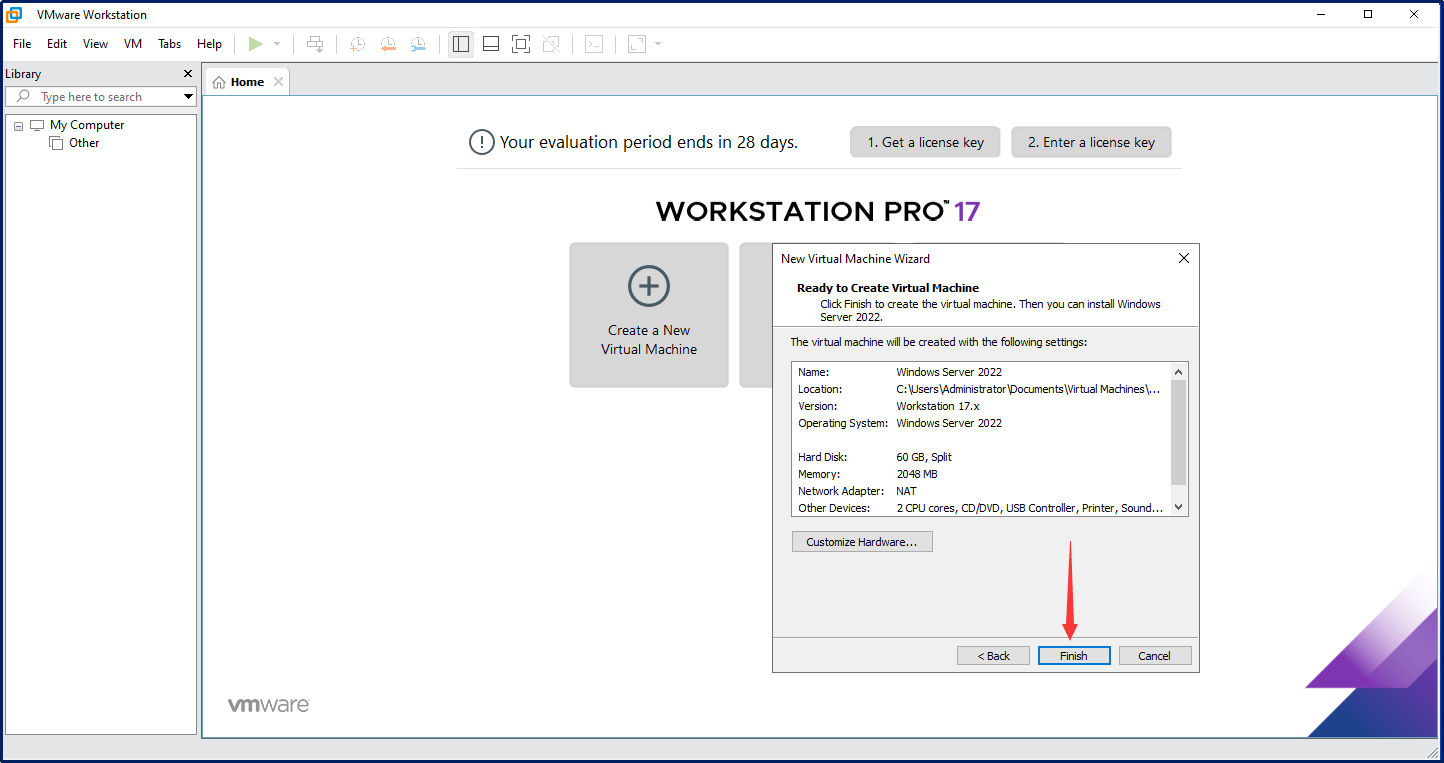Click the Take Snapshot clock icon
The image size is (1444, 763).
coord(357,44)
